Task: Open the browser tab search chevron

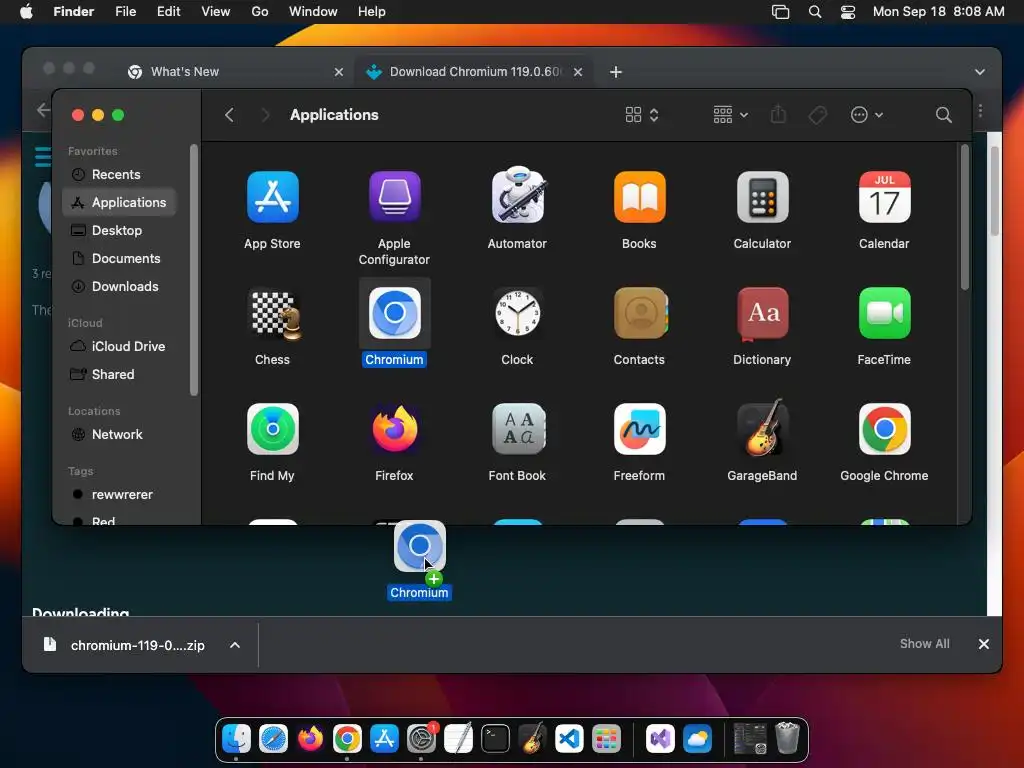Action: tap(980, 72)
